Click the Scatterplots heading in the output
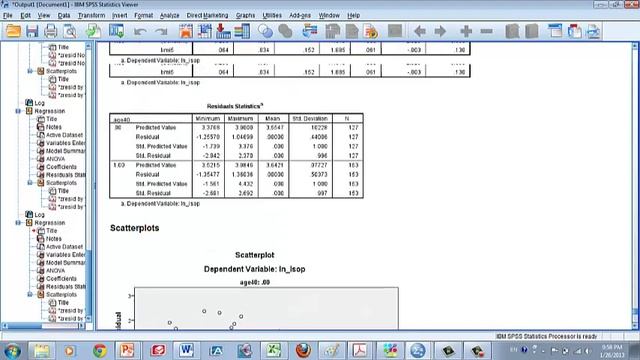This screenshot has width=640, height=360. 135,228
